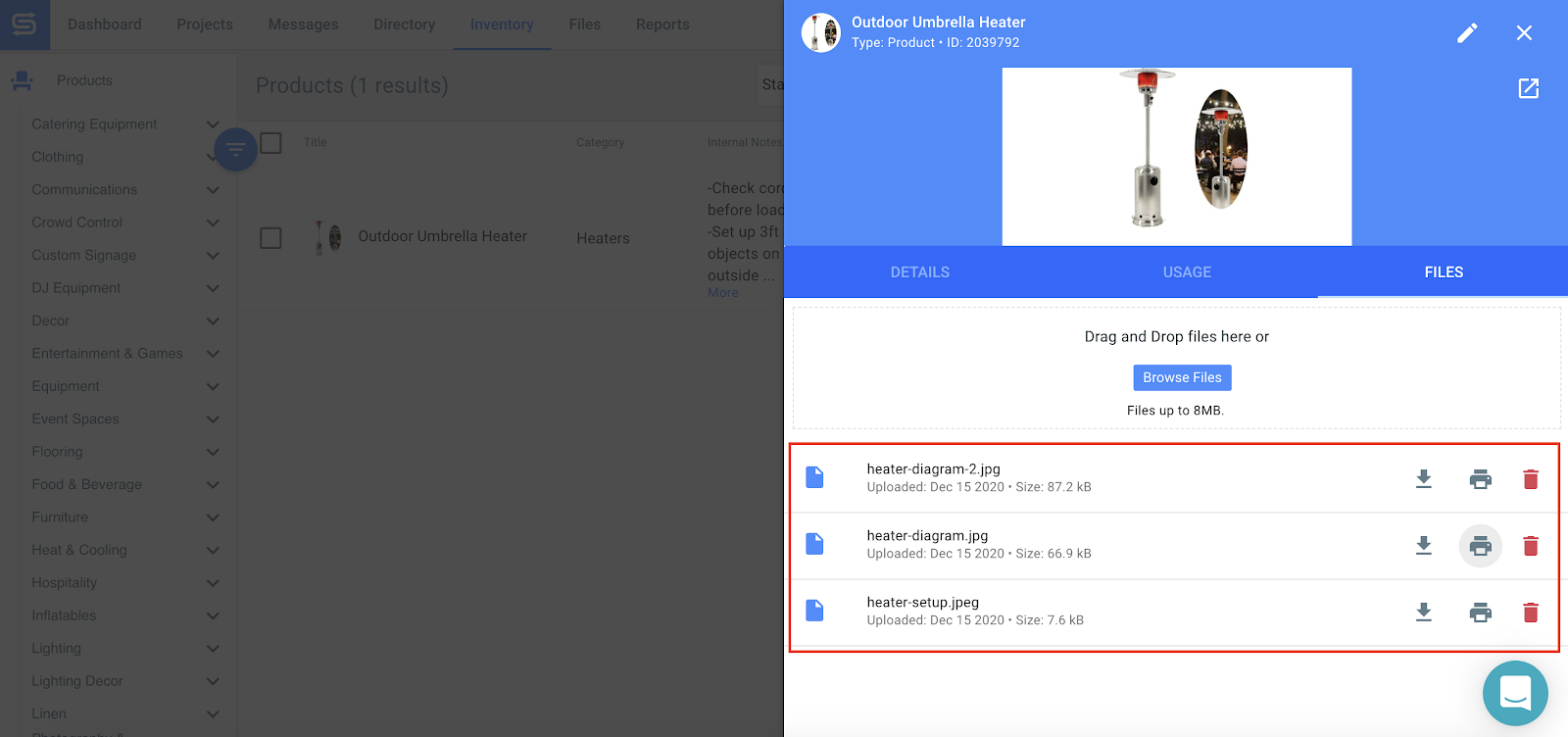1568x737 pixels.
Task: Delete heater-setup.jpeg file
Action: [1531, 613]
